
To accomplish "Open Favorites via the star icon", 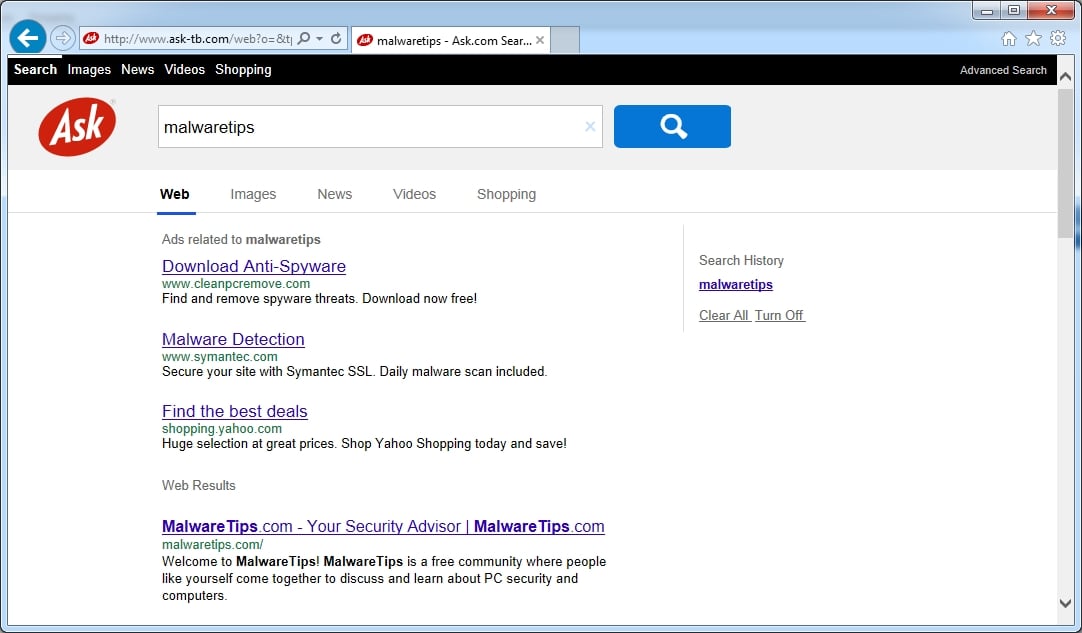I will tap(1034, 36).
